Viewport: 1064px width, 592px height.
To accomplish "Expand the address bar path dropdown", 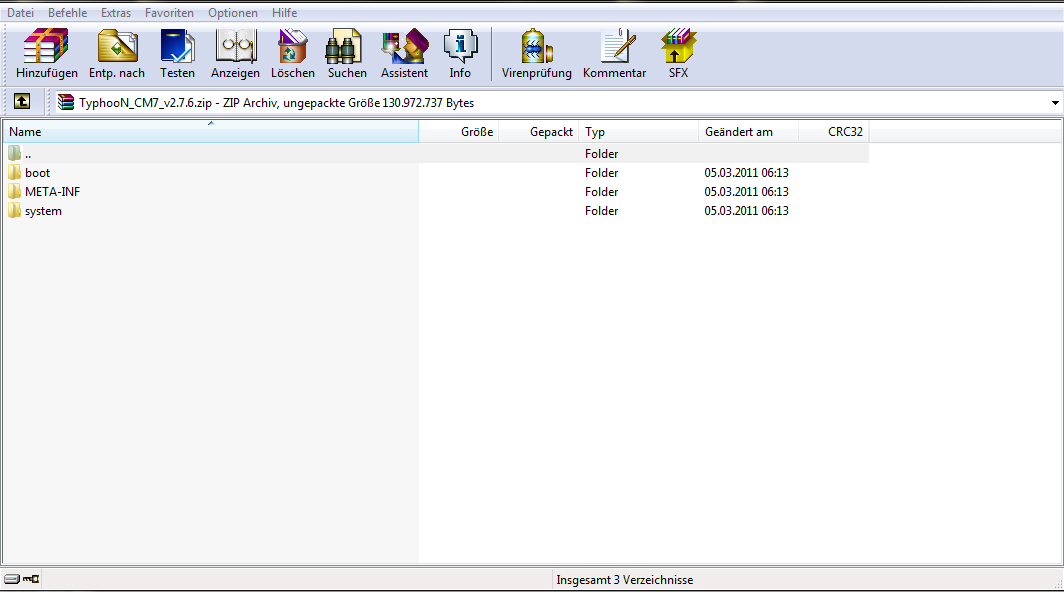I will coord(1054,103).
